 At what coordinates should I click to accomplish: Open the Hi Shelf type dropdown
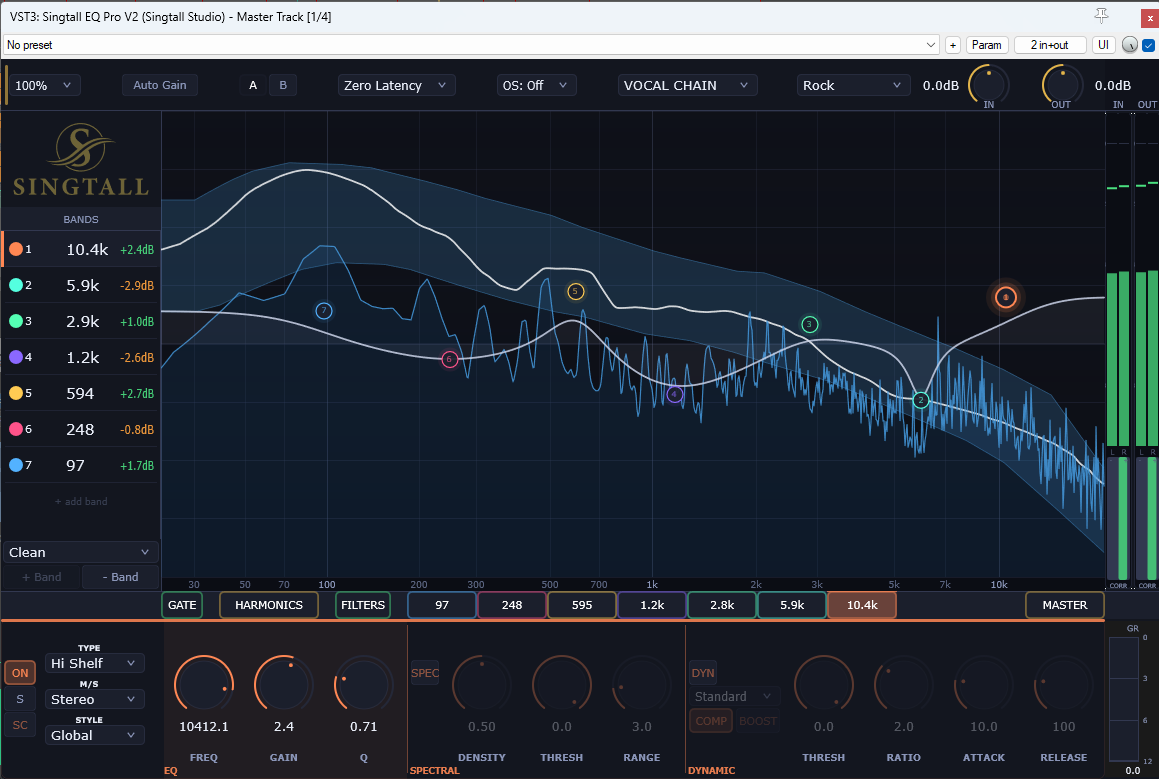point(94,663)
